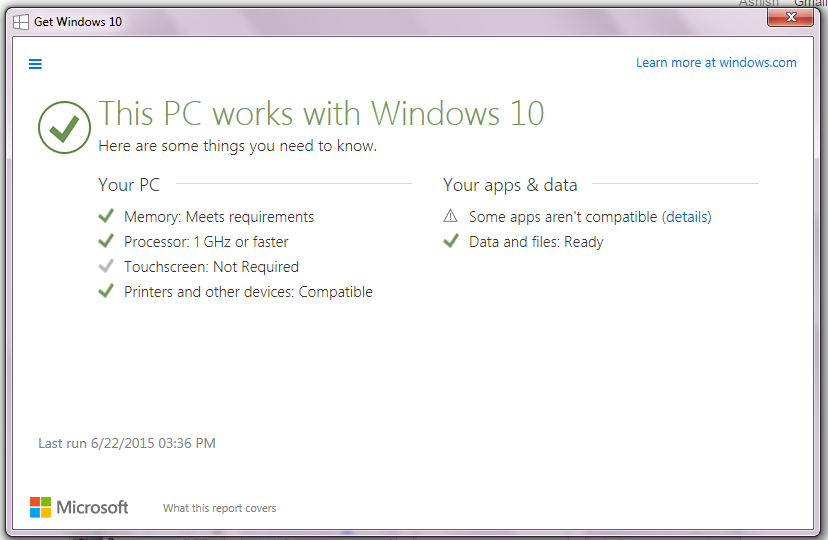Viewport: 828px width, 540px height.
Task: Click 'Last run 6/22/2015 03:36 PM' text
Action: coord(127,443)
